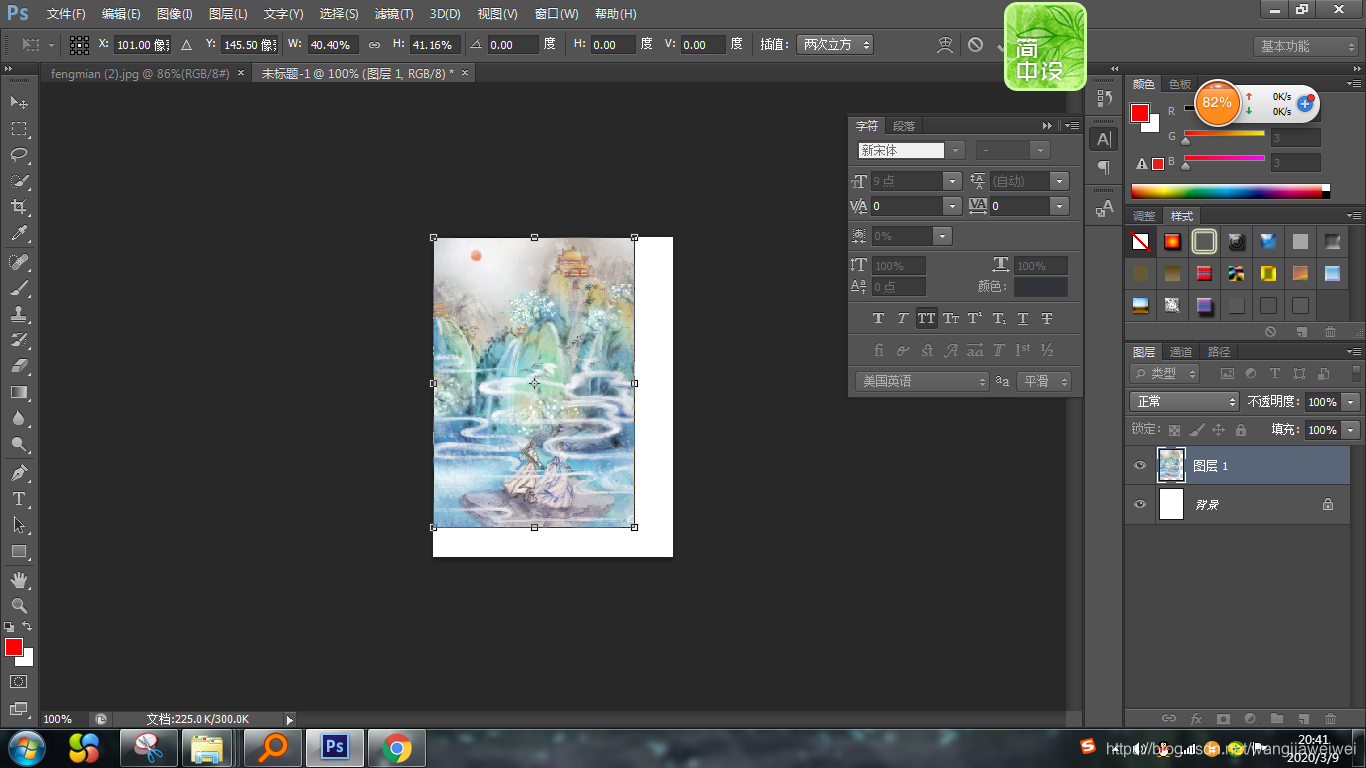
Task: Open the leading (自动) dropdown
Action: coord(1059,181)
